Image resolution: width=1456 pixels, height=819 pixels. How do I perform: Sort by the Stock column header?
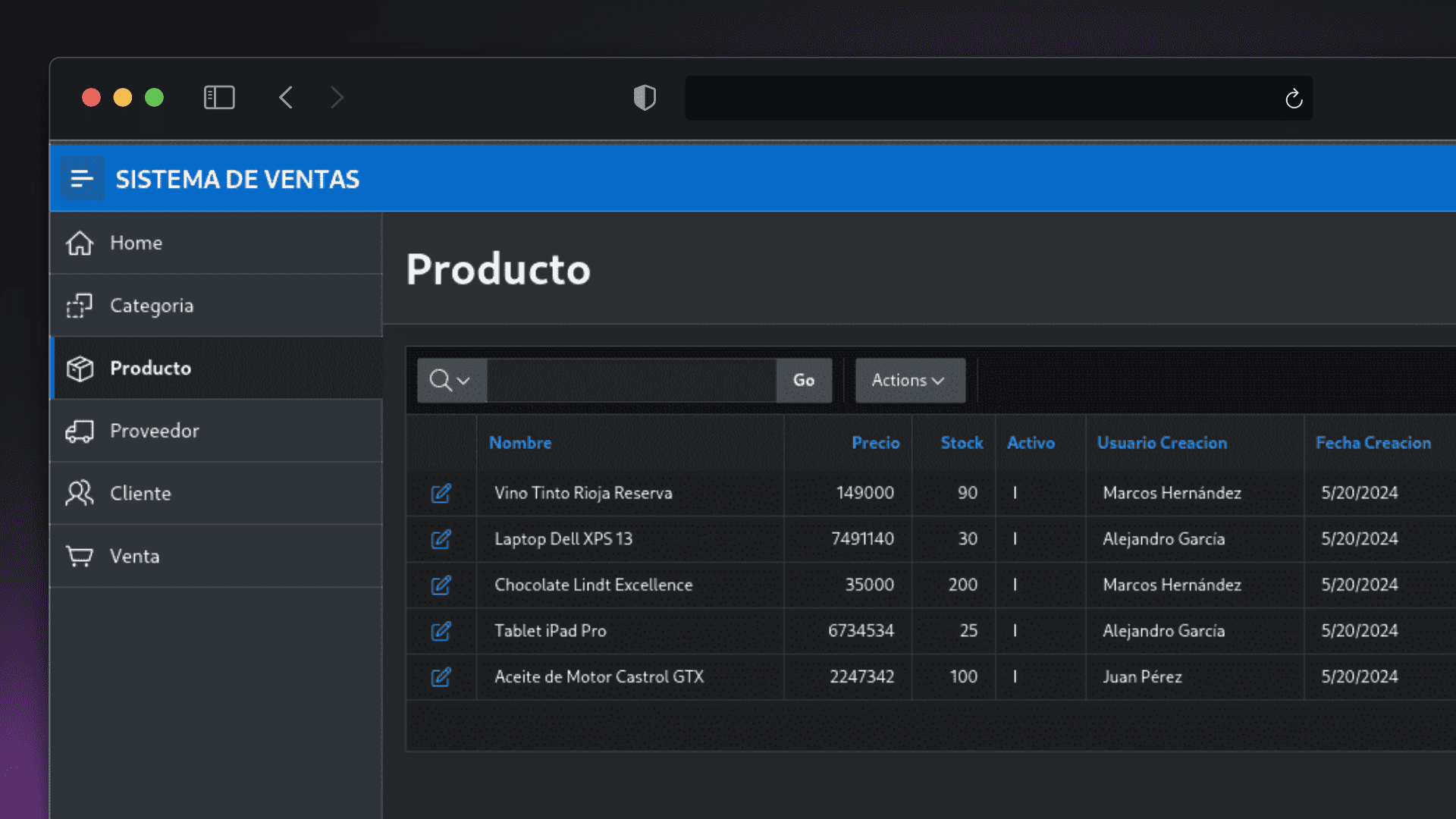pos(962,443)
